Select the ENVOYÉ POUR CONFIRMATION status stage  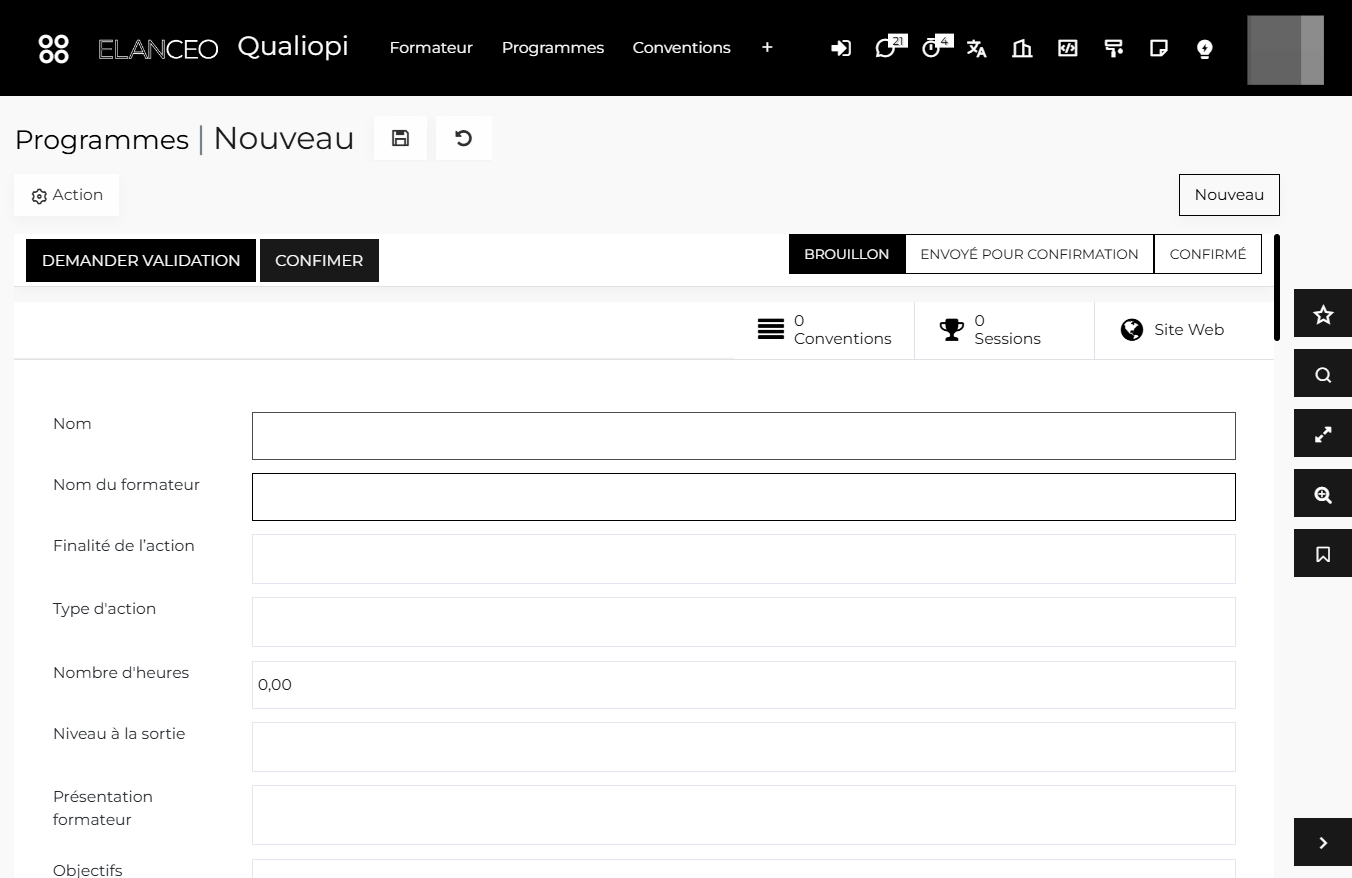1029,254
